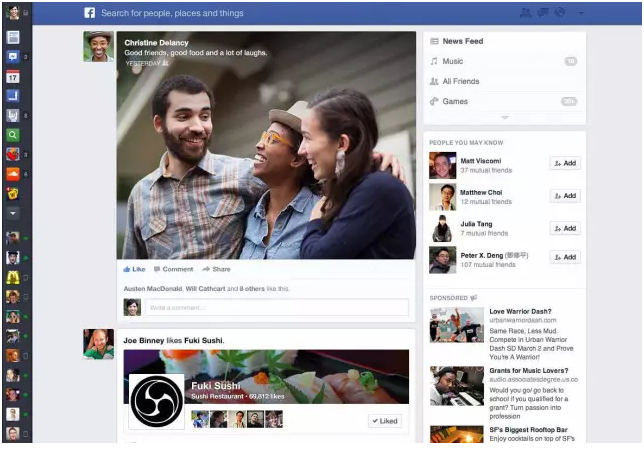Add Peter X. Deng as a friend
The image size is (644, 463).
pos(565,257)
